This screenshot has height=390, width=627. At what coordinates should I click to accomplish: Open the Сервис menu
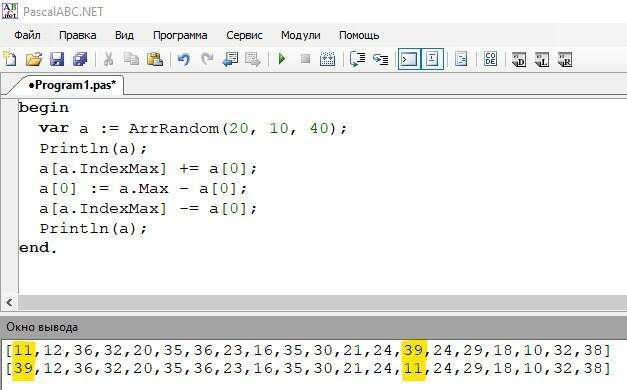(244, 35)
